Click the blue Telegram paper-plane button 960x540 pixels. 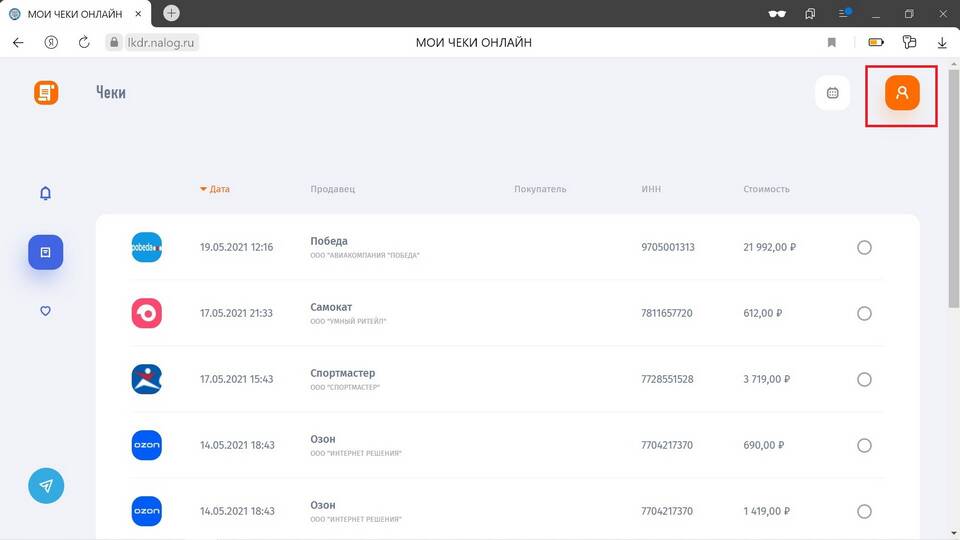click(x=46, y=486)
